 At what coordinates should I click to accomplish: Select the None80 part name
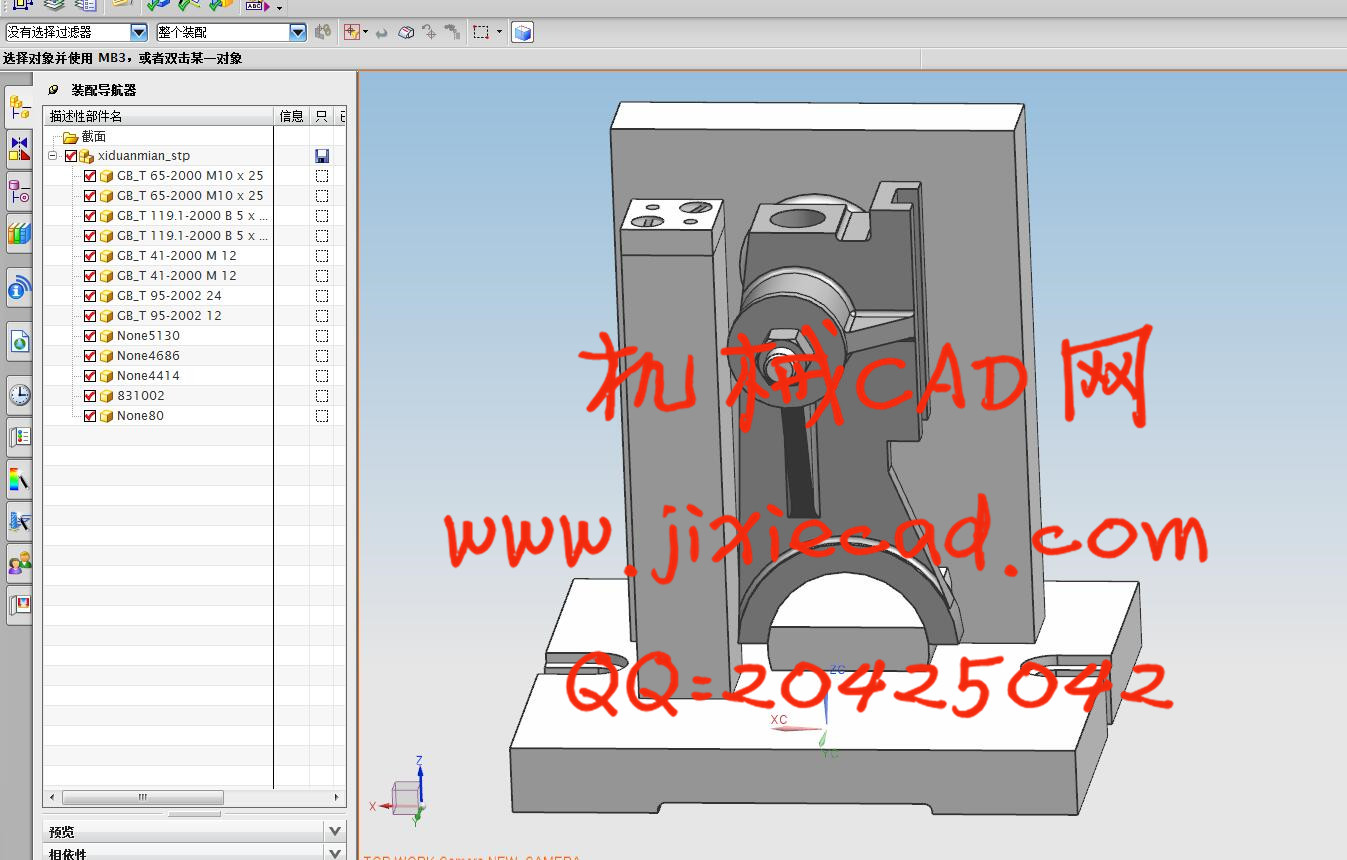tap(140, 416)
